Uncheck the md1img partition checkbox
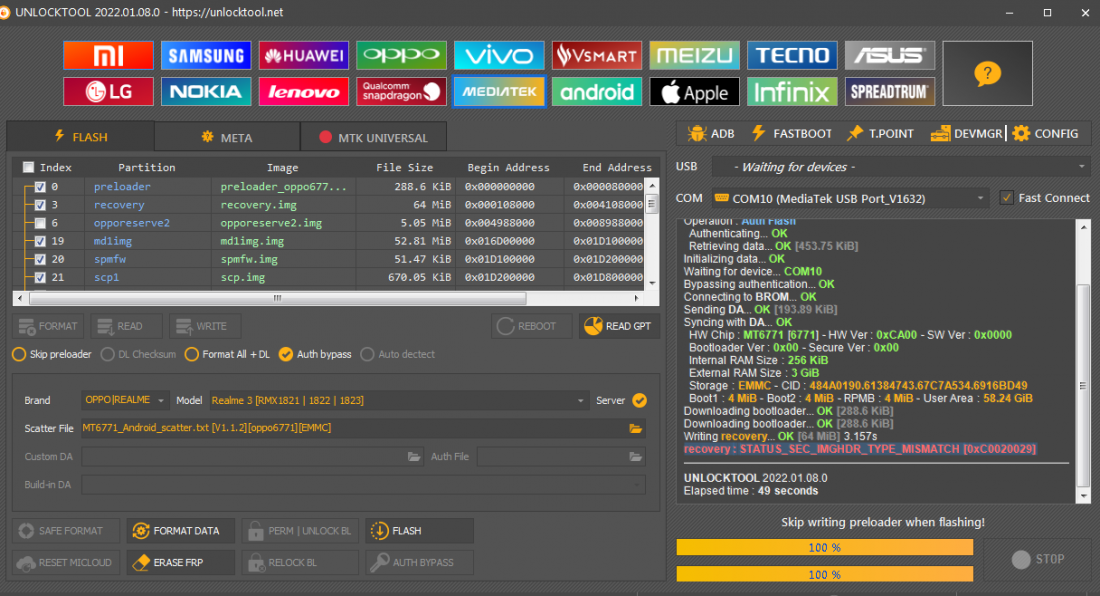The height and width of the screenshot is (596, 1100). [40, 241]
